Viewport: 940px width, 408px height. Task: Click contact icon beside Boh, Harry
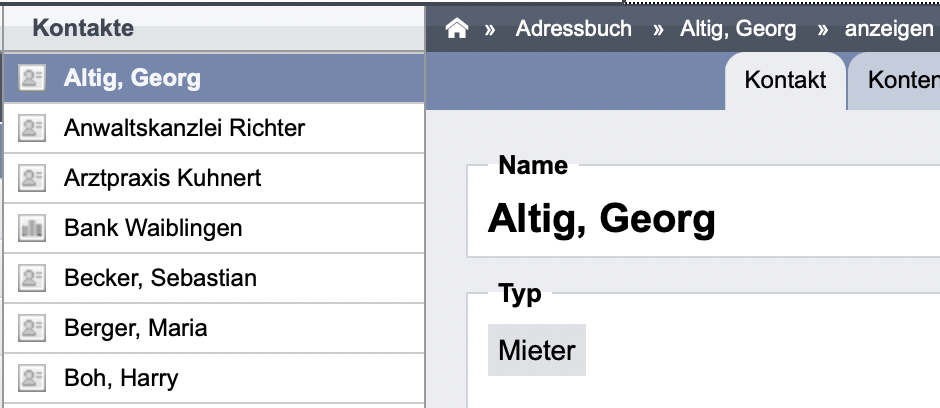click(32, 378)
